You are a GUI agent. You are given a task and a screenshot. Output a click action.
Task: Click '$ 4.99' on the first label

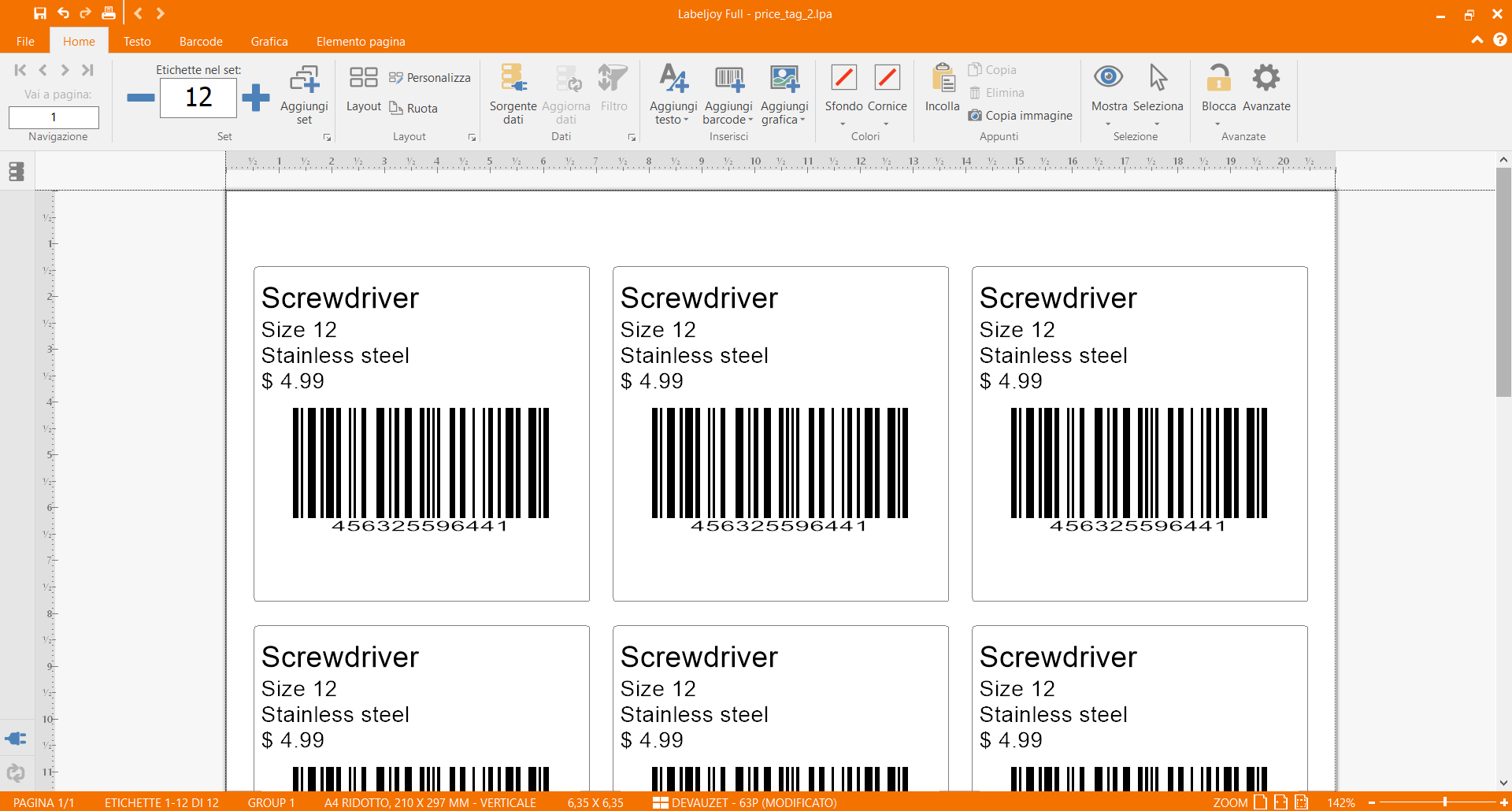[293, 381]
